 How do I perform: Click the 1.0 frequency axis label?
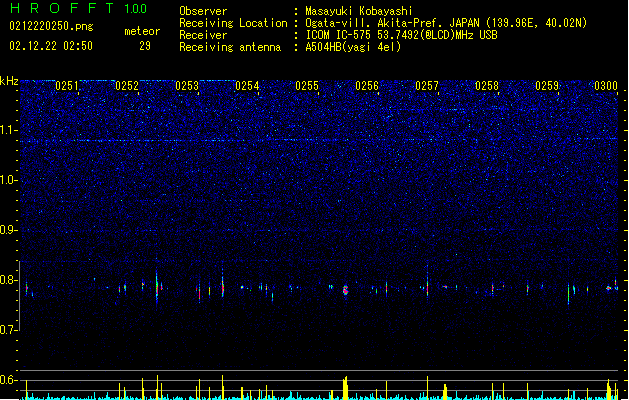coord(8,180)
